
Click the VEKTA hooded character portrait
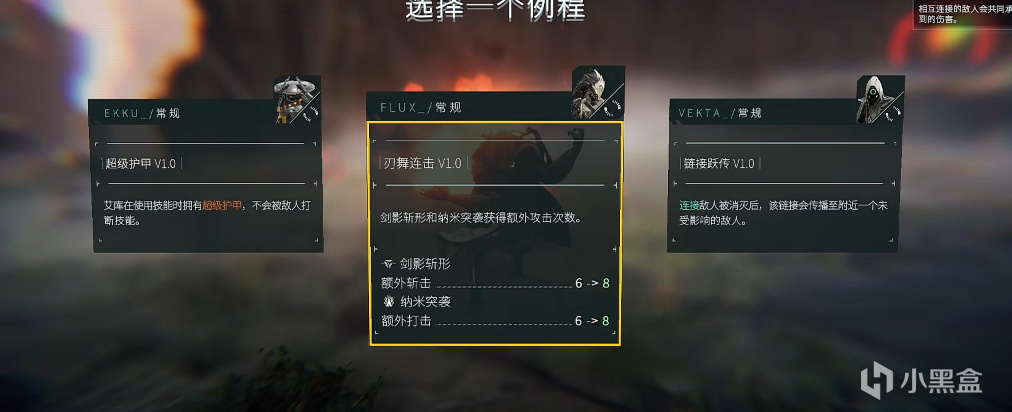point(875,99)
